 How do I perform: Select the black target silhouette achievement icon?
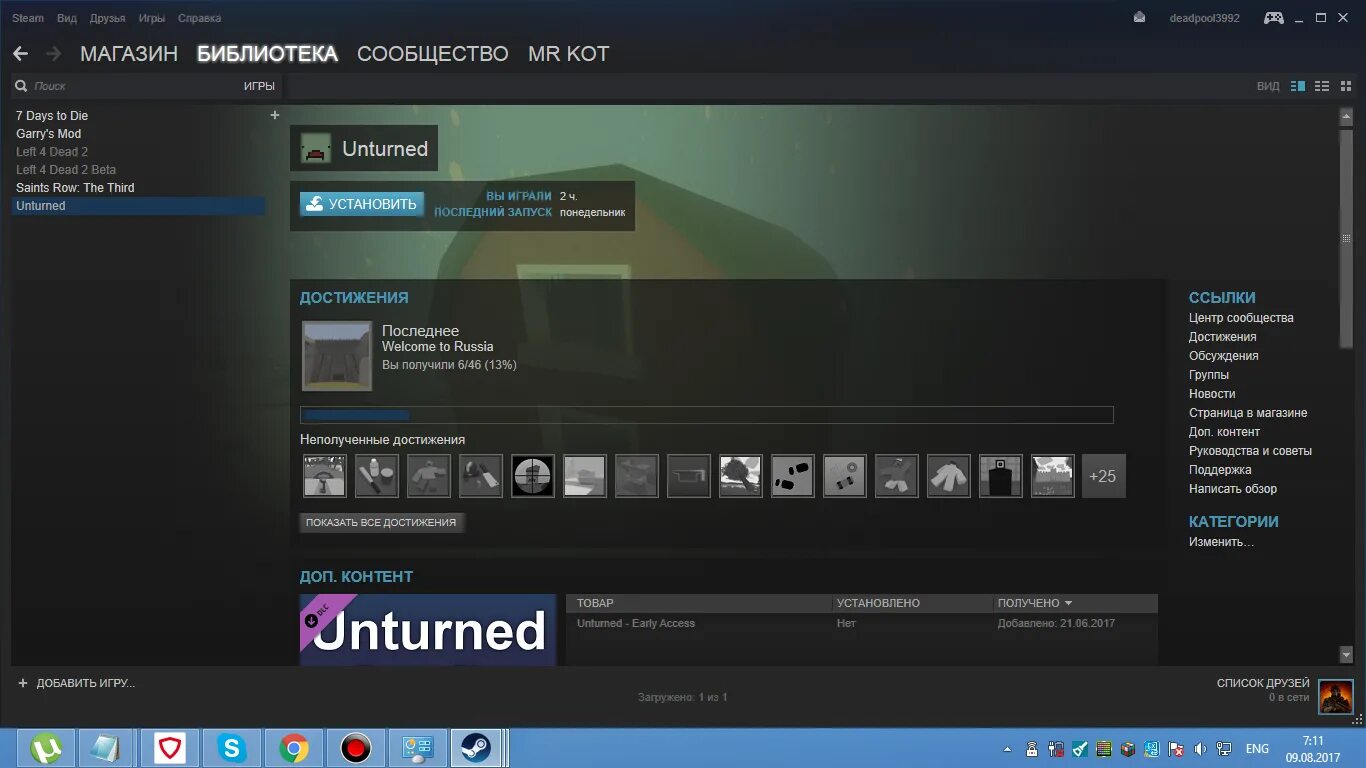tap(1001, 476)
